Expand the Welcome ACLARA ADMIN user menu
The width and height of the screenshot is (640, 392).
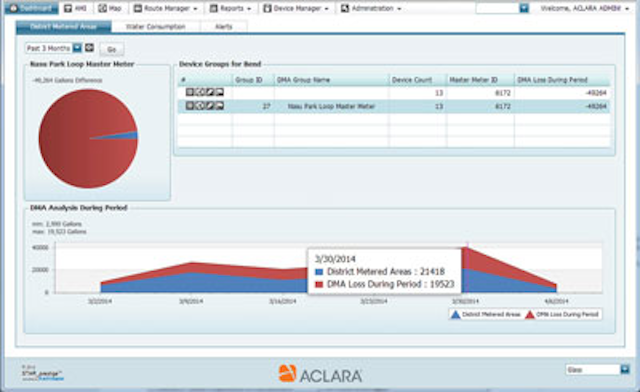pyautogui.click(x=584, y=8)
